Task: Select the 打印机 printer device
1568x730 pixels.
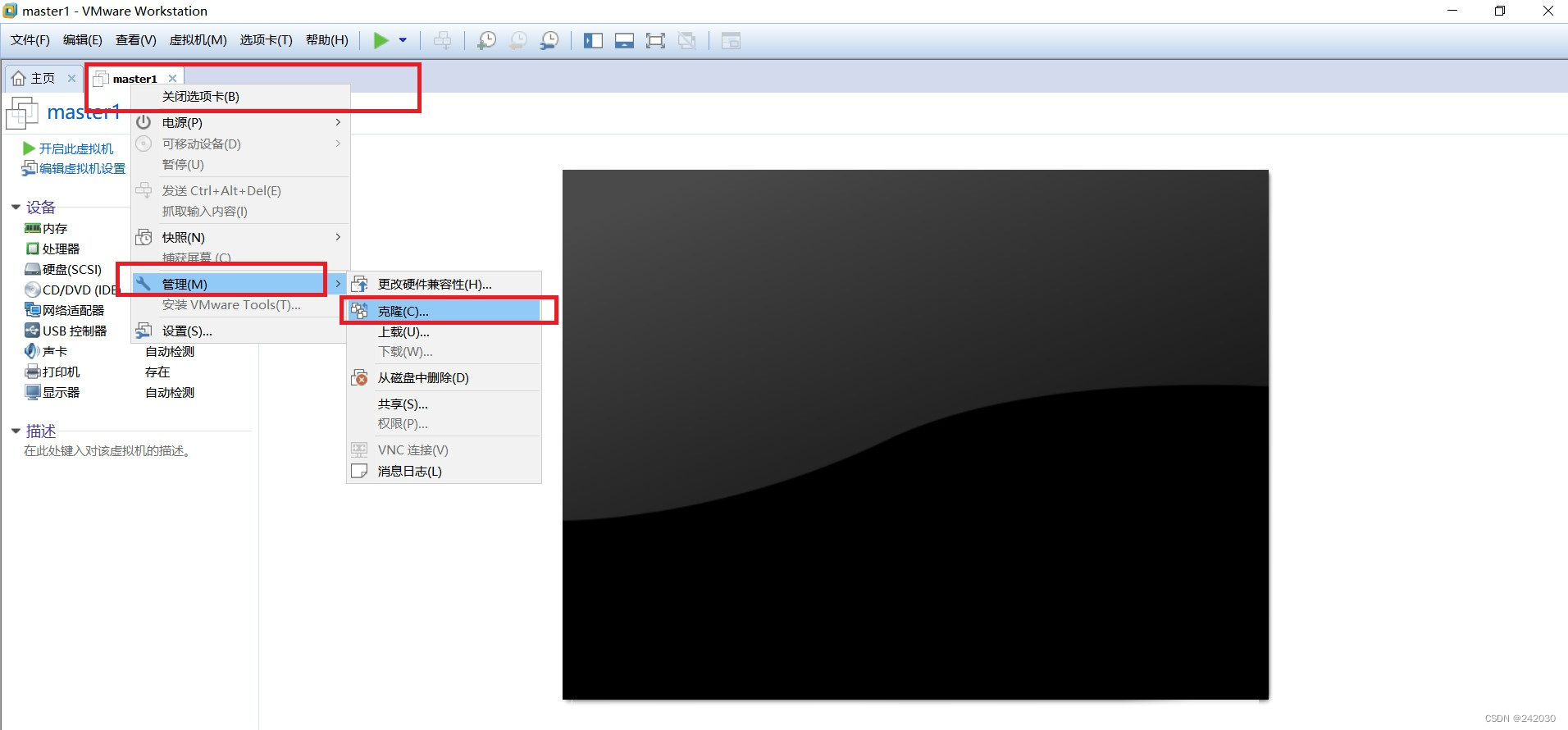Action: pyautogui.click(x=52, y=372)
